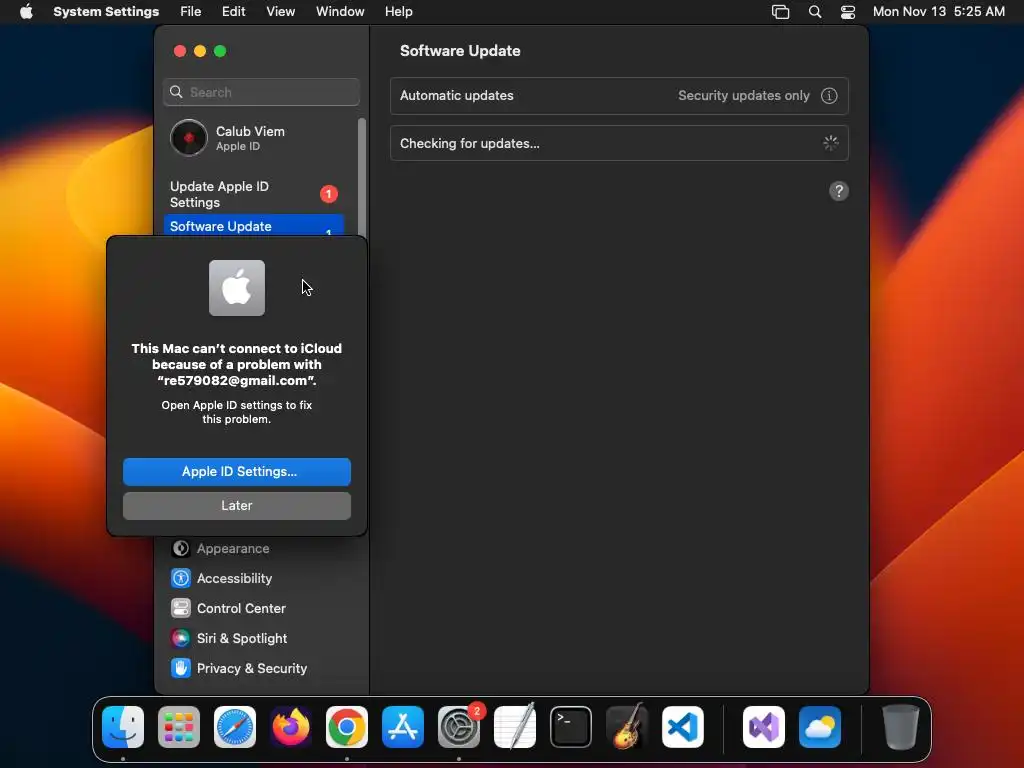The width and height of the screenshot is (1024, 768).
Task: Select Appearance text in the sidebar
Action: click(x=233, y=549)
